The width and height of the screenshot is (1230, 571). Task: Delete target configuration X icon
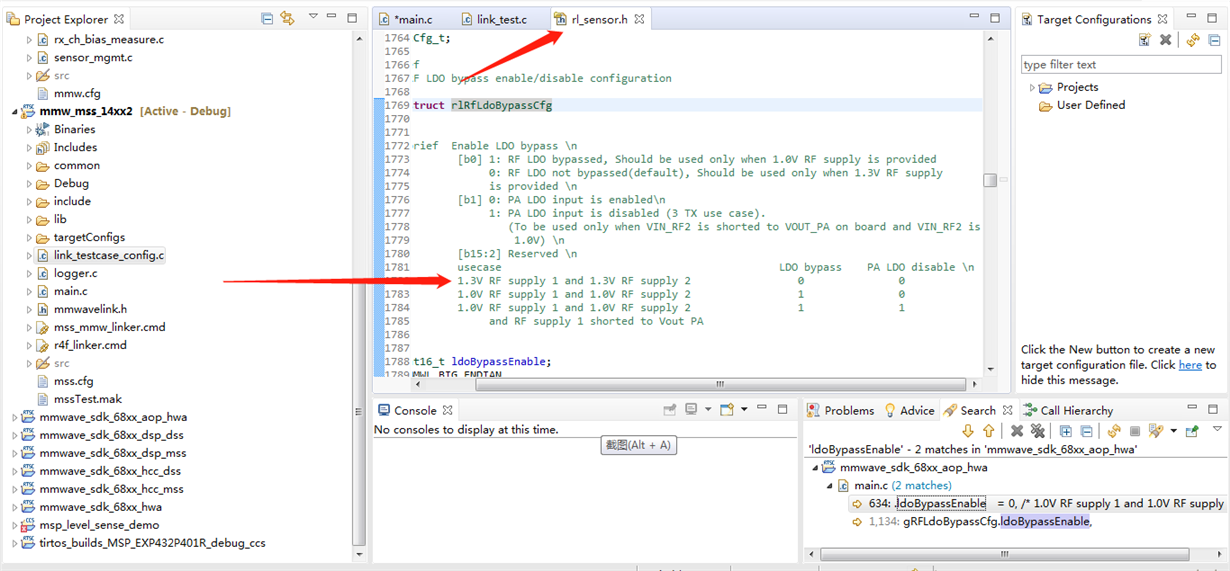(x=1165, y=40)
